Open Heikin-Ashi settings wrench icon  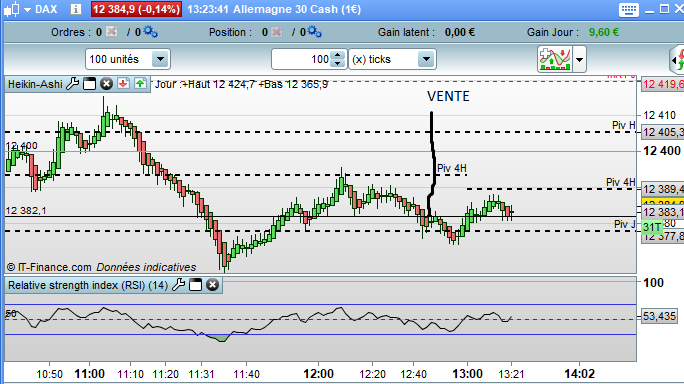click(x=72, y=84)
